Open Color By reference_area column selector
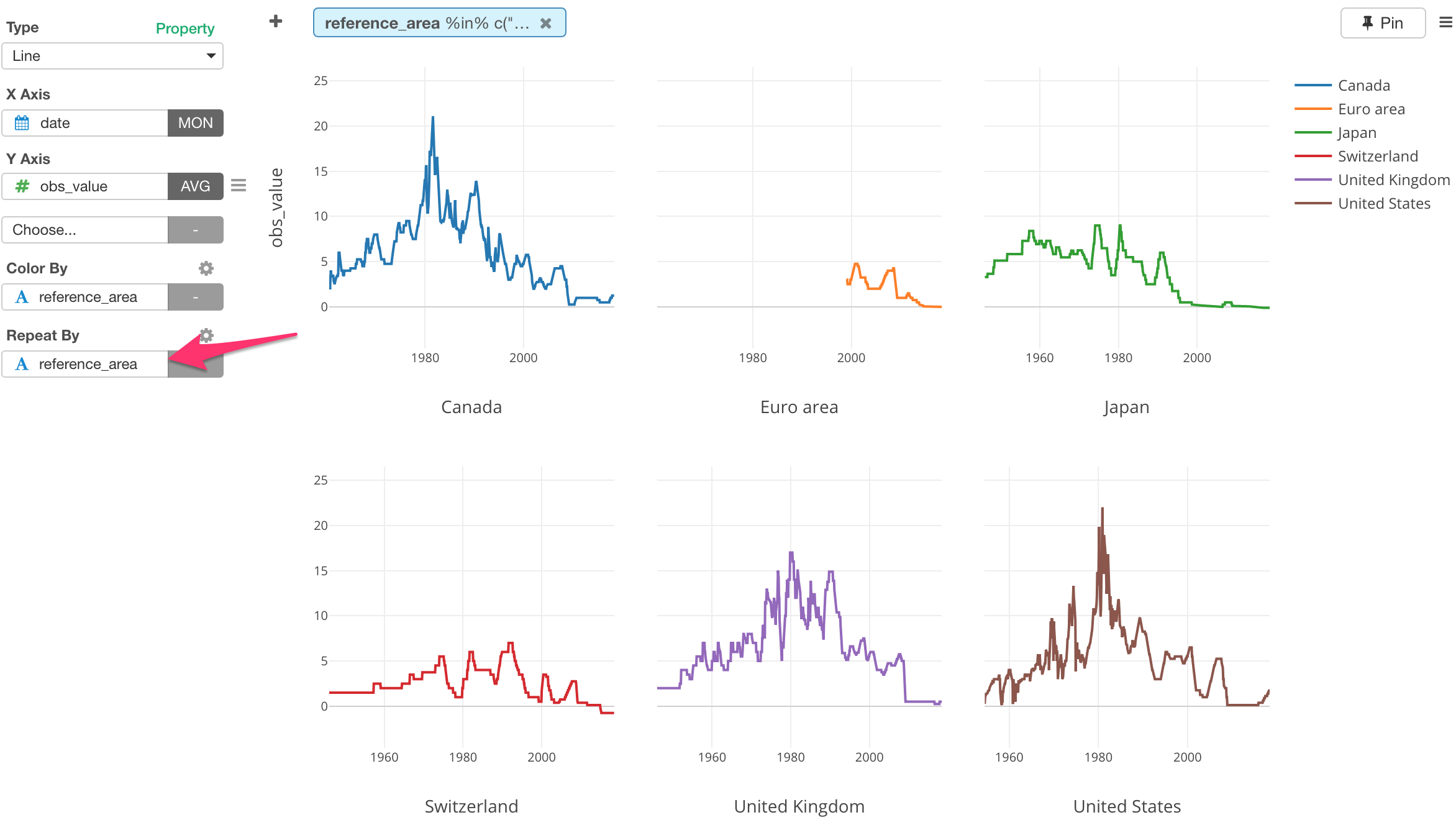This screenshot has height=820, width=1456. click(85, 297)
